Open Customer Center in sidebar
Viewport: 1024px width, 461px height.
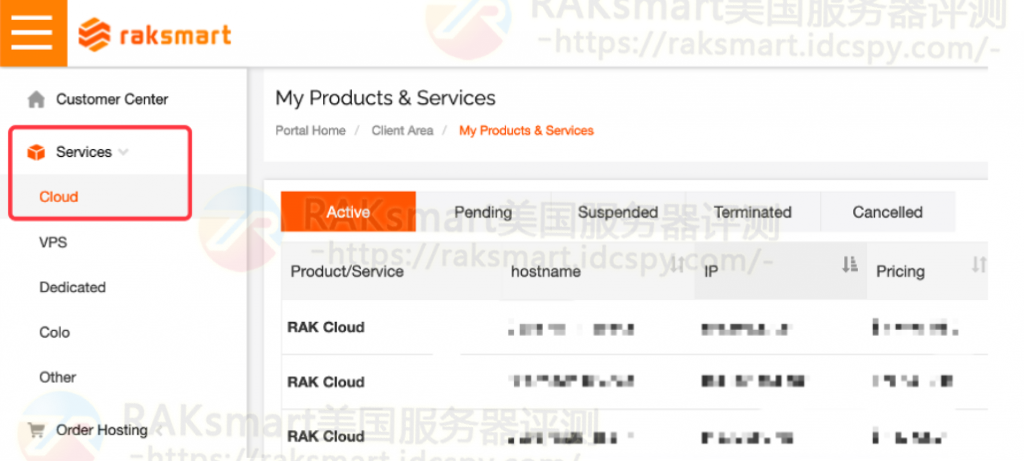tap(112, 99)
